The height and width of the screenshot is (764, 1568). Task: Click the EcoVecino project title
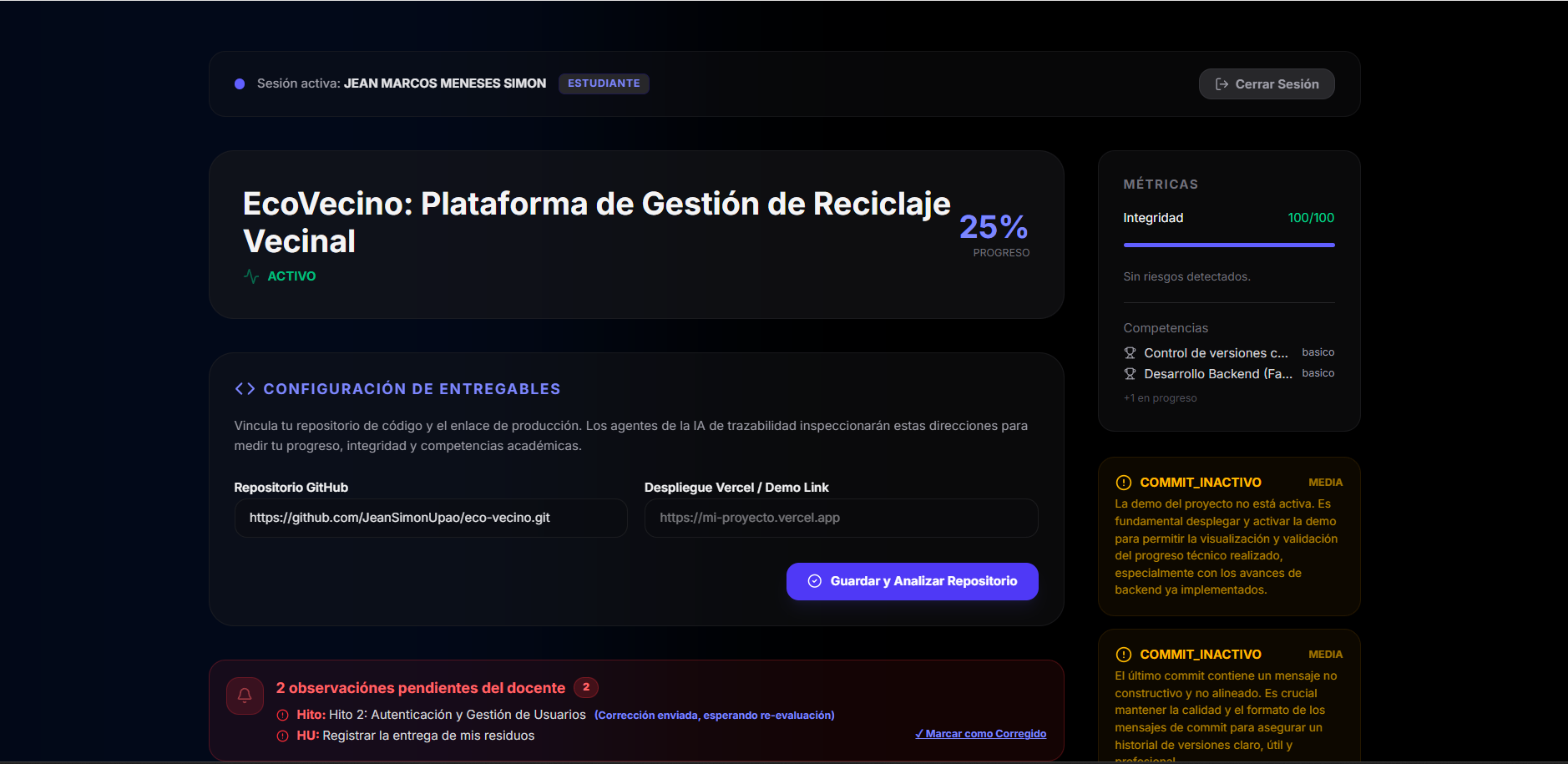tap(596, 222)
